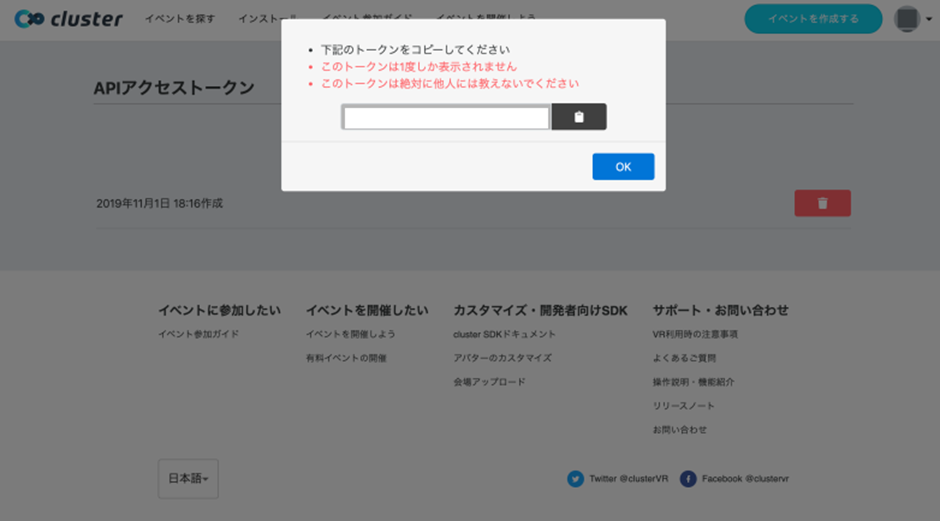Open the 会場アップロード link

489,382
